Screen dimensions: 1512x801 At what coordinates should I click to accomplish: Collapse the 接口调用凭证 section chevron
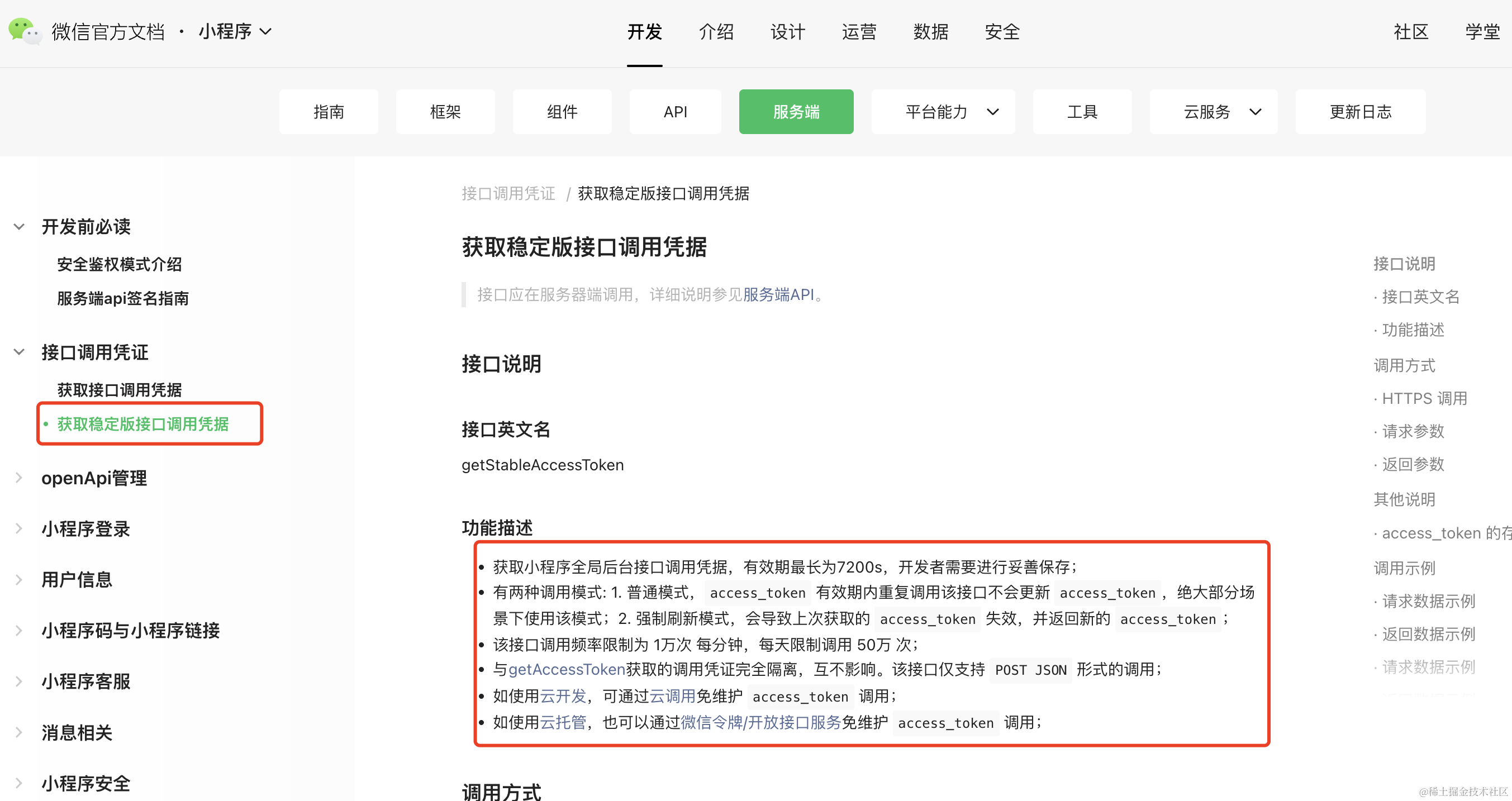pyautogui.click(x=19, y=352)
